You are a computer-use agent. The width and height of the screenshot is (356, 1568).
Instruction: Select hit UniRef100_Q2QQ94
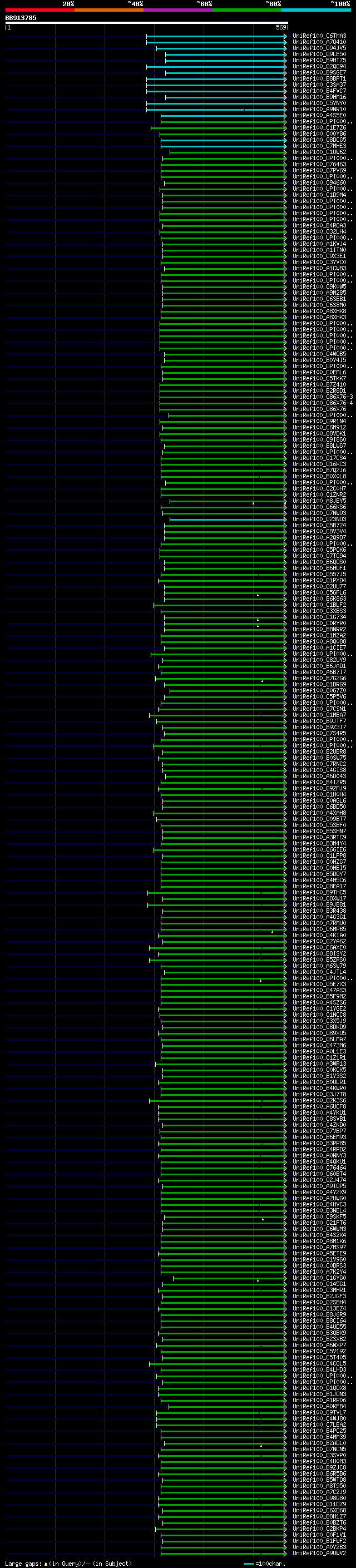tap(319, 66)
